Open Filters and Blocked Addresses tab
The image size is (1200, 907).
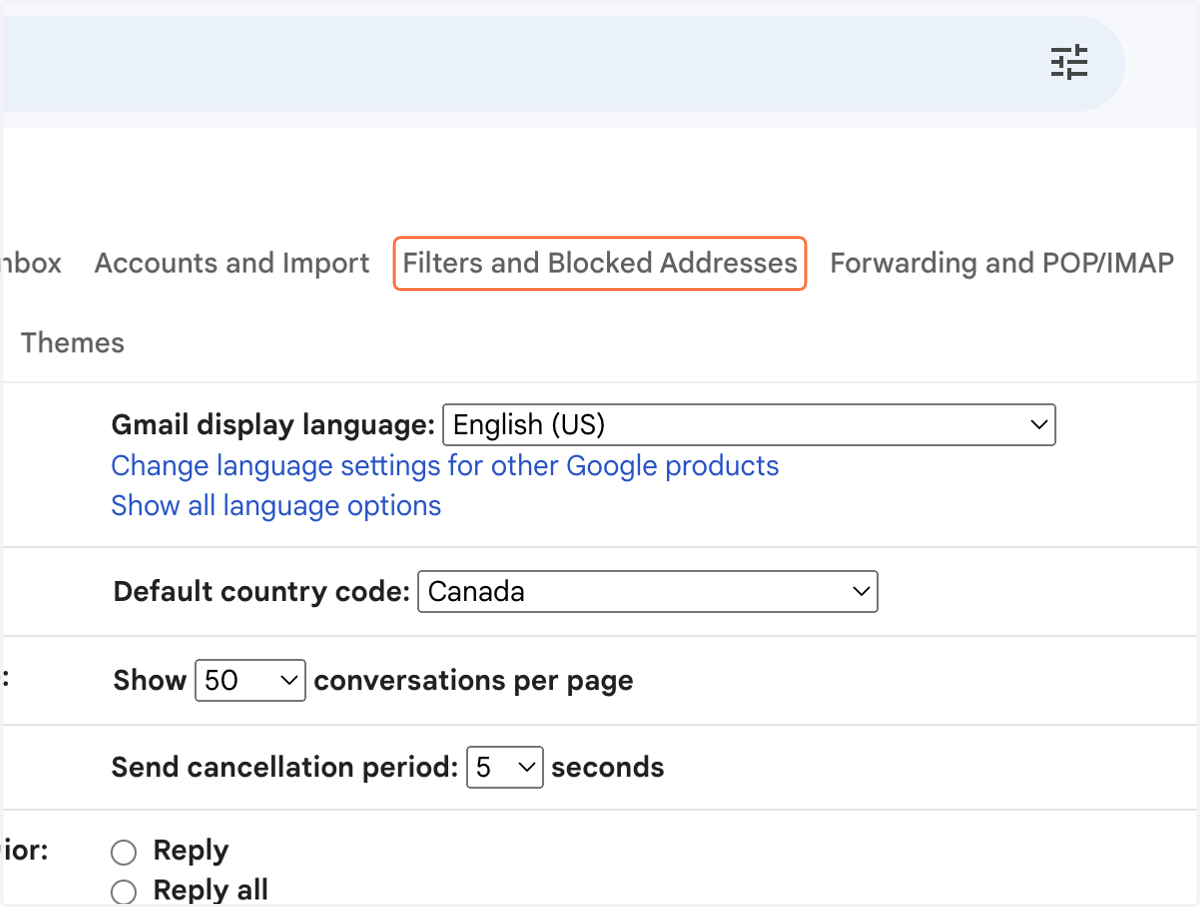[x=600, y=263]
